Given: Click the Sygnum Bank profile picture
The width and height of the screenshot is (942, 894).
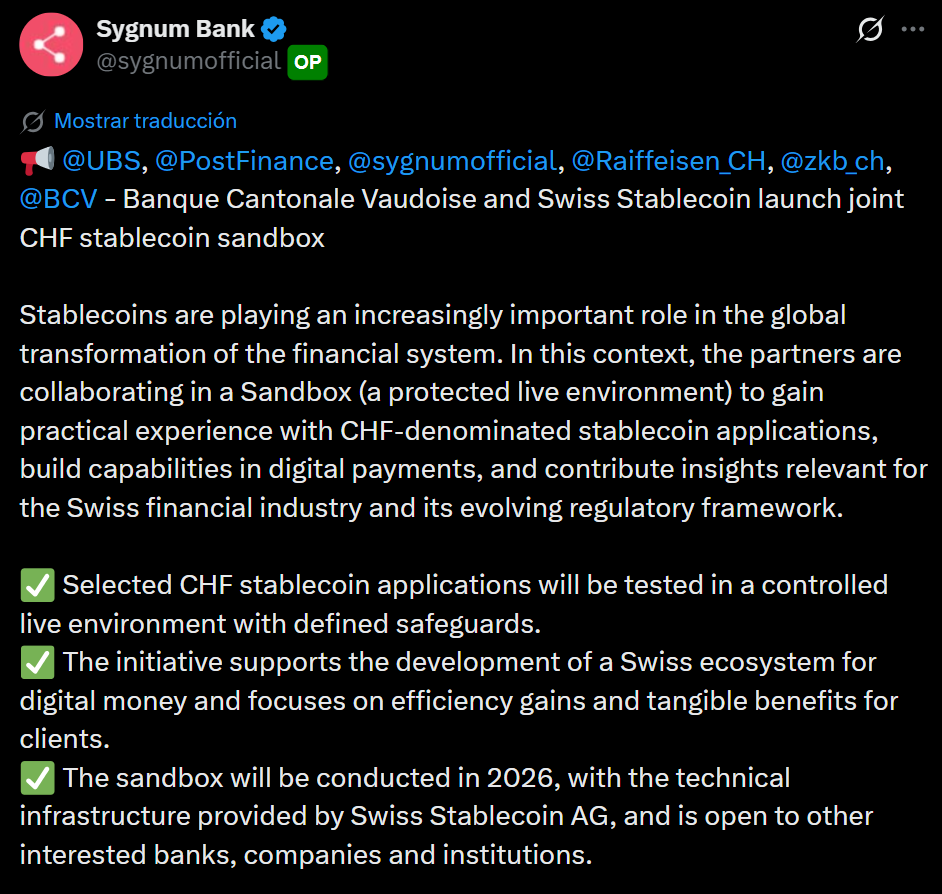Looking at the screenshot, I should point(50,44).
